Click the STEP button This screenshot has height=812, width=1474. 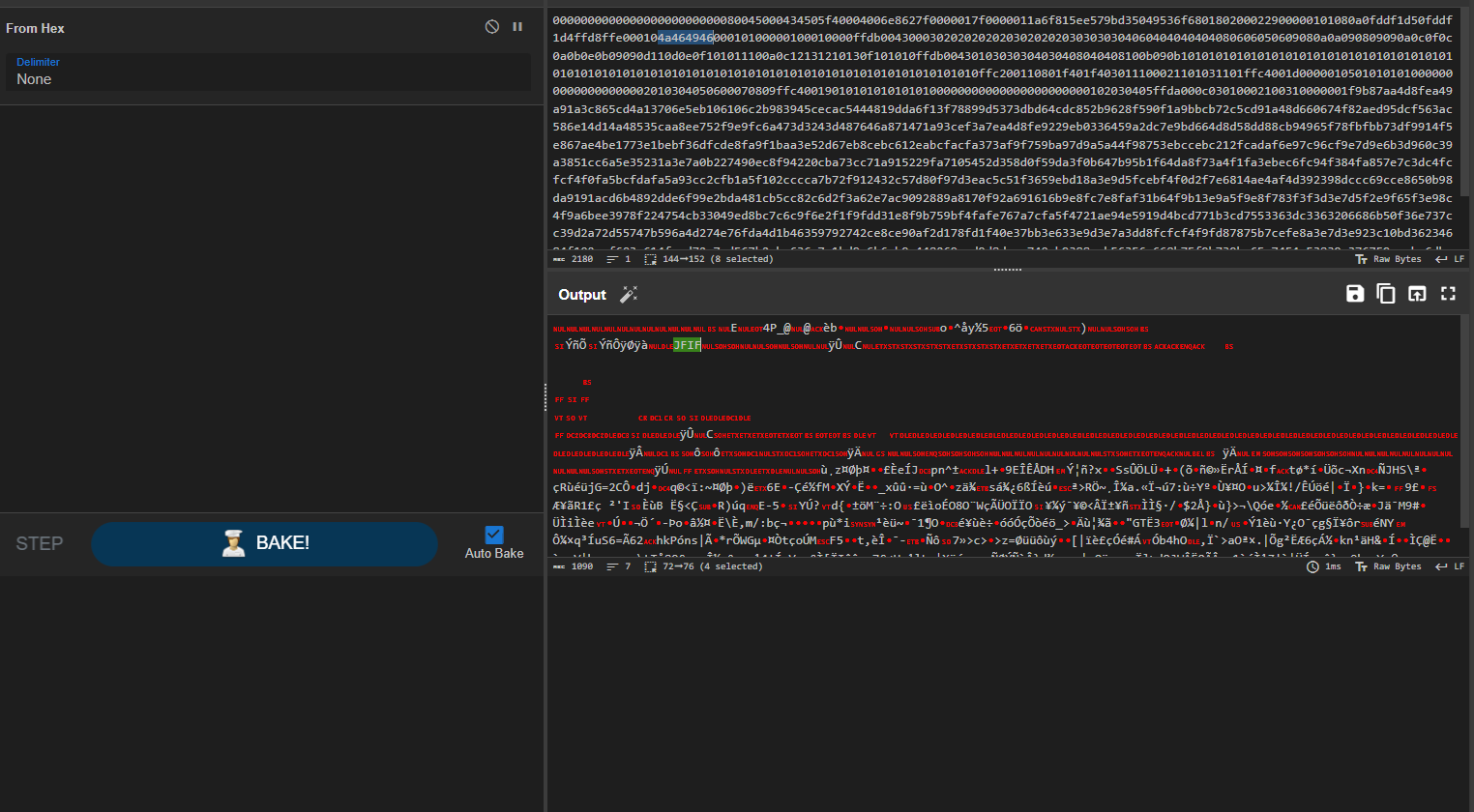coord(40,543)
